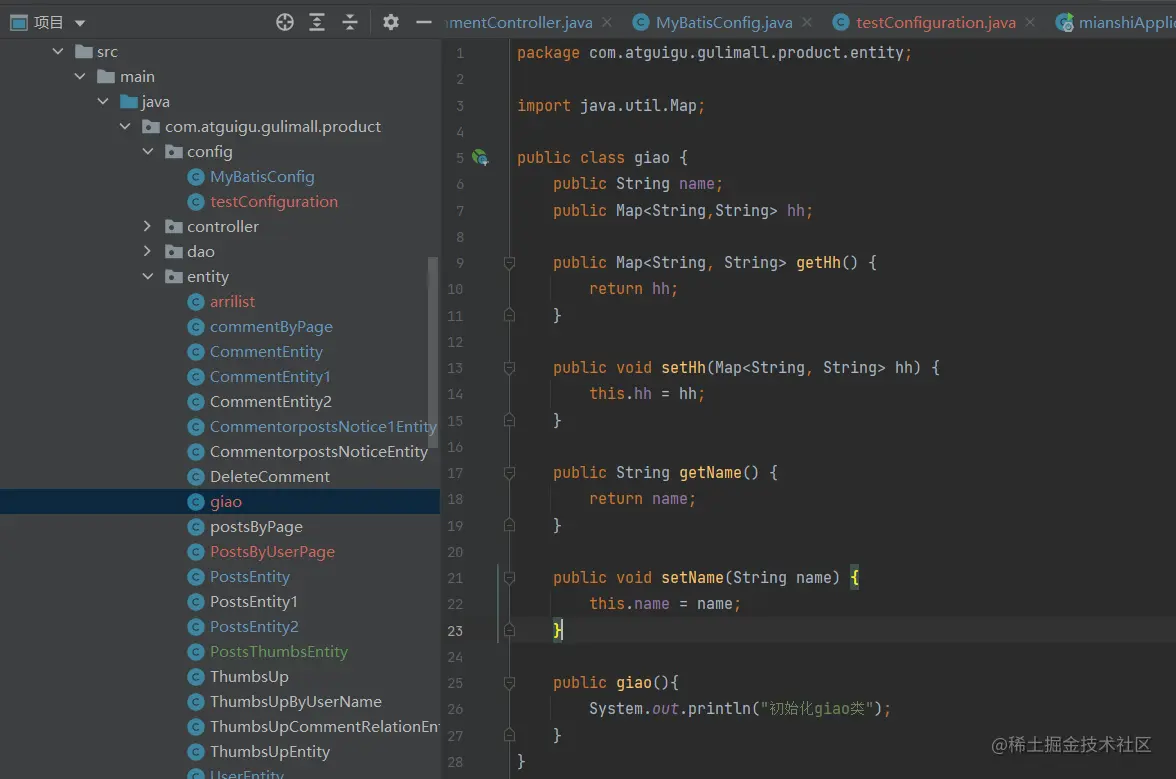Select the PostsEntity1 class
Viewport: 1176px width, 779px height.
tap(254, 602)
